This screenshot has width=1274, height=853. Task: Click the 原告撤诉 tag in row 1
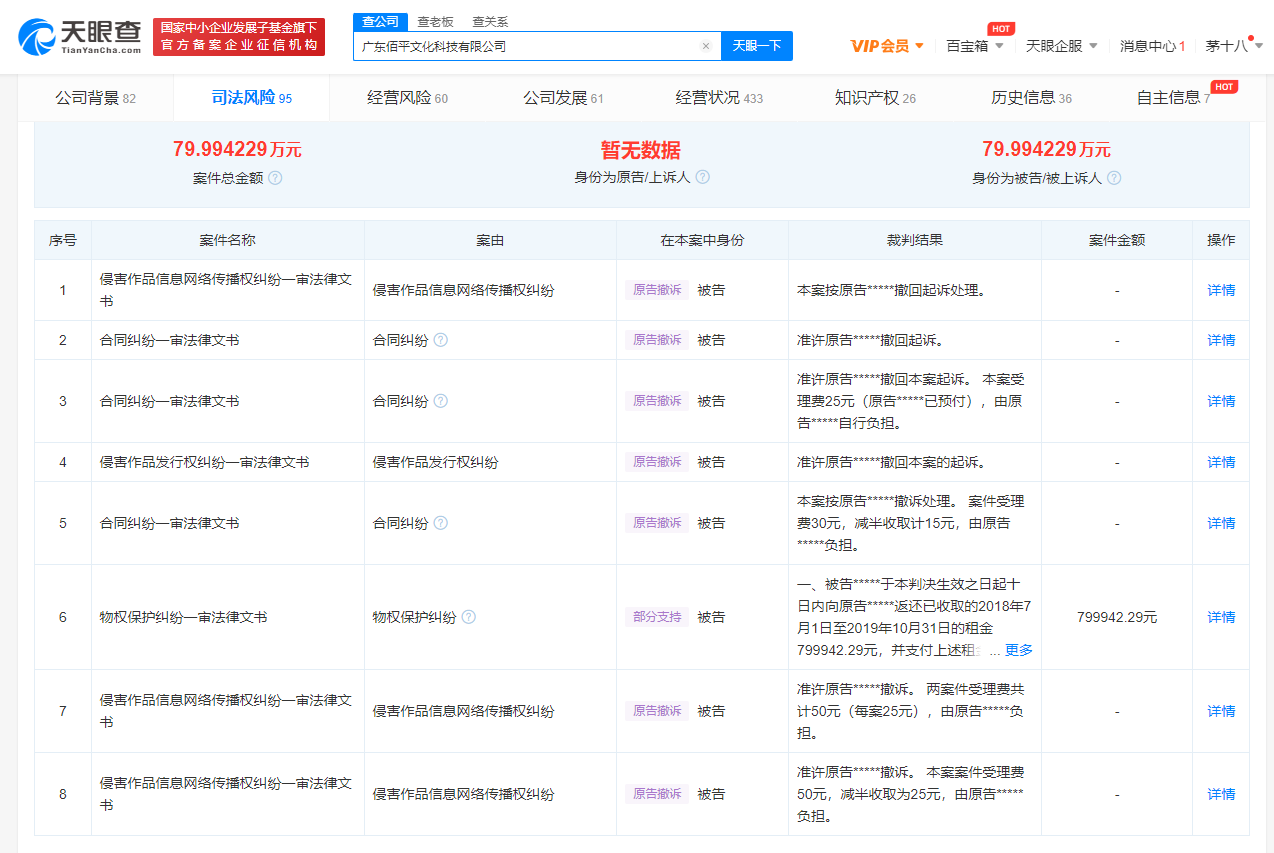coord(657,290)
